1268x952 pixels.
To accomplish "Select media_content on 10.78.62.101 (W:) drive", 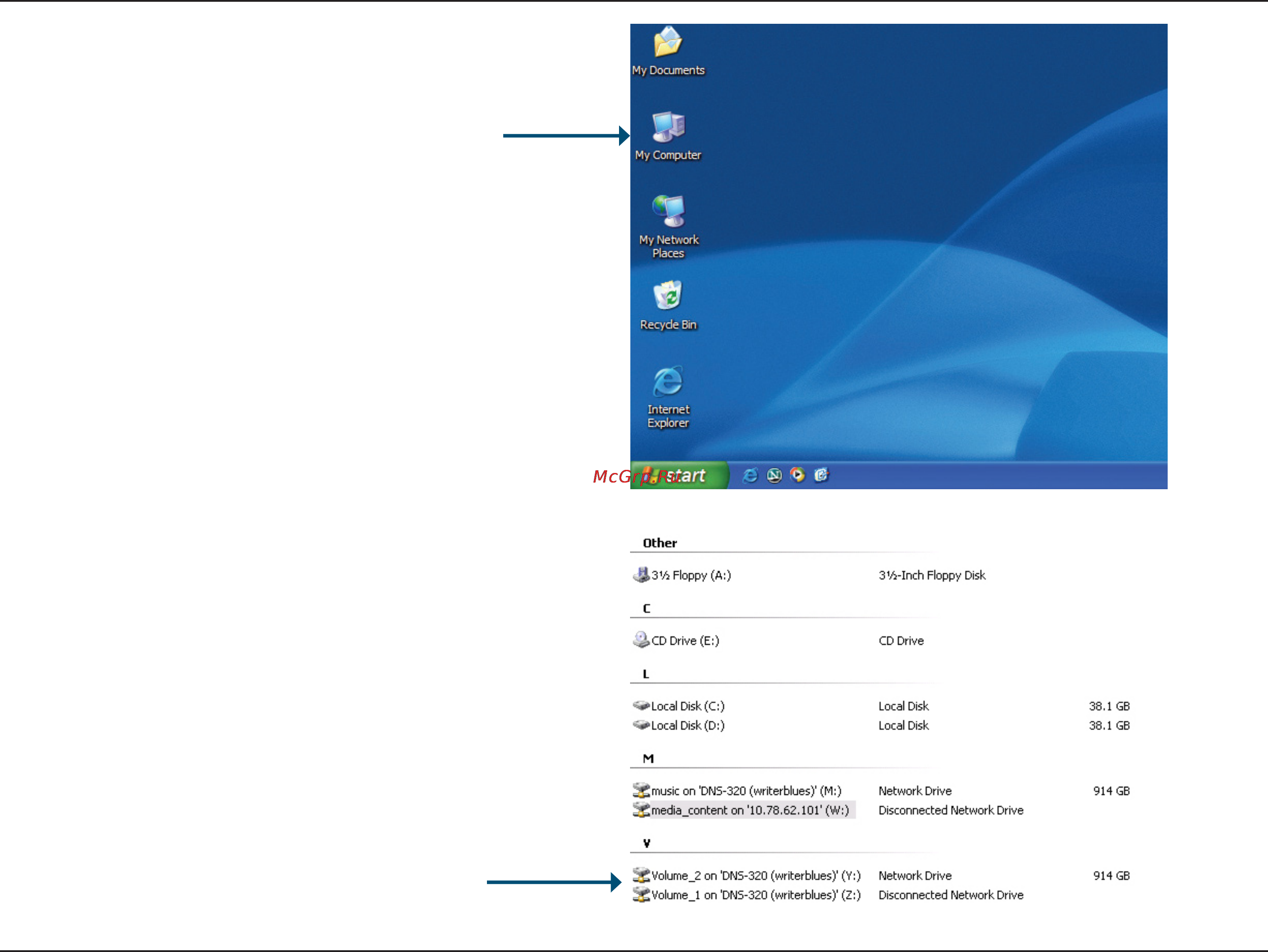I will tap(744, 810).
